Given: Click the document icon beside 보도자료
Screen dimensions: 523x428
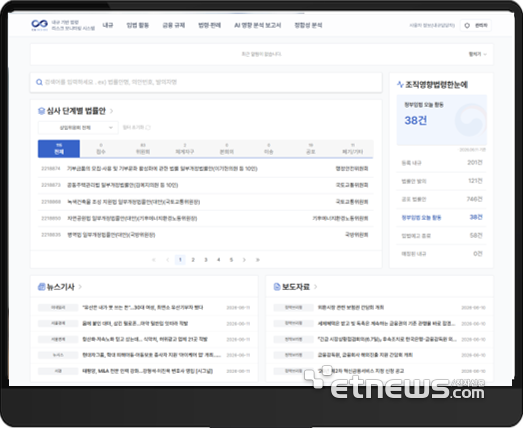Looking at the screenshot, I should (x=277, y=287).
